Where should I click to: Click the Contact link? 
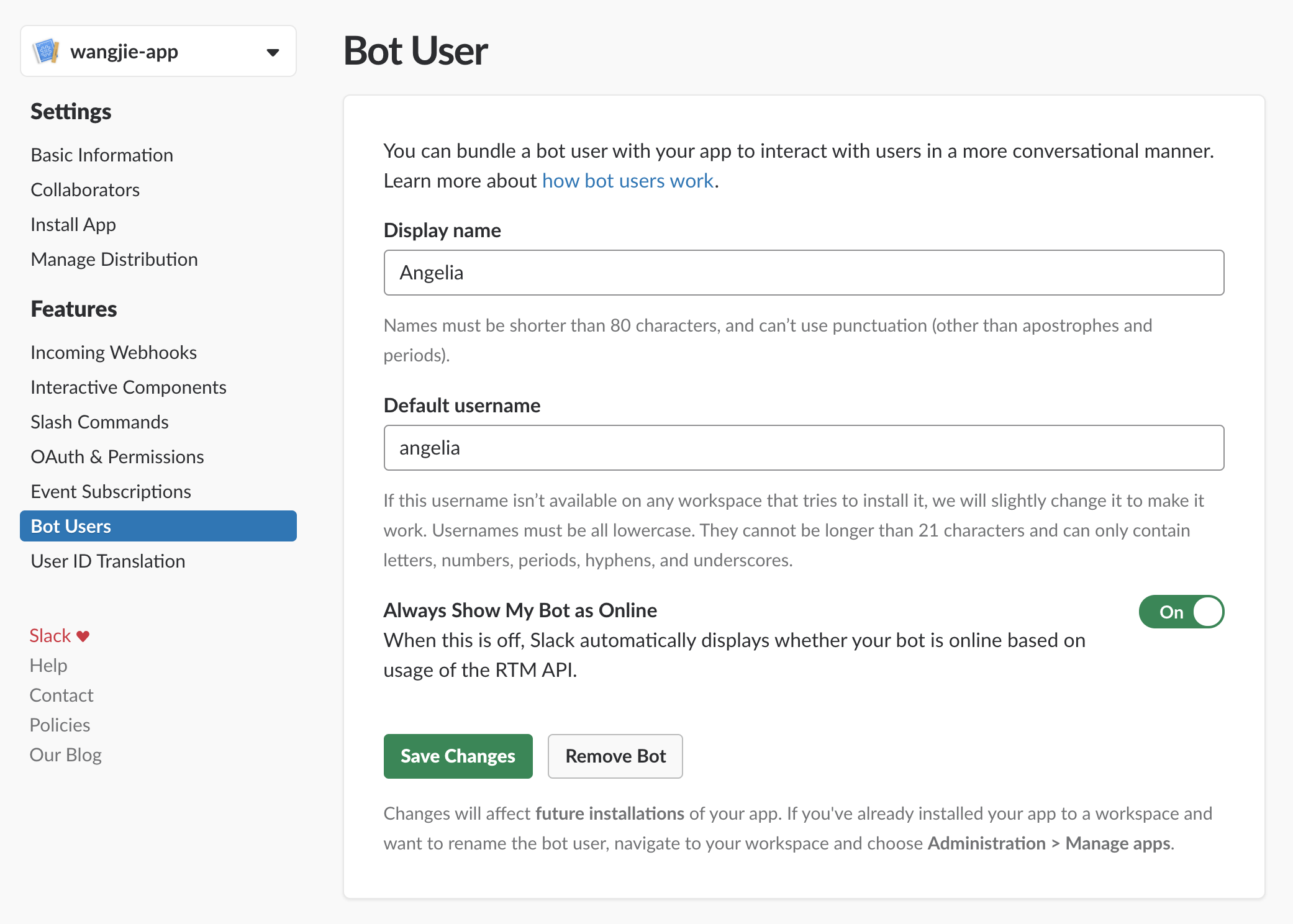pos(61,695)
